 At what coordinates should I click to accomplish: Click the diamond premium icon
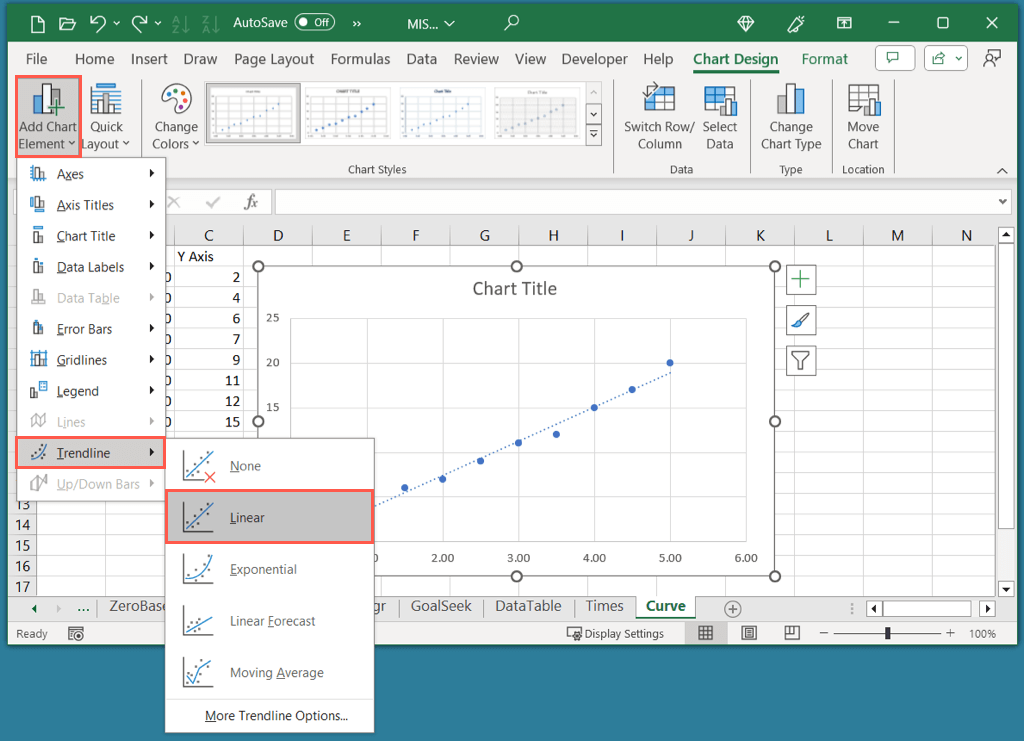coord(746,24)
